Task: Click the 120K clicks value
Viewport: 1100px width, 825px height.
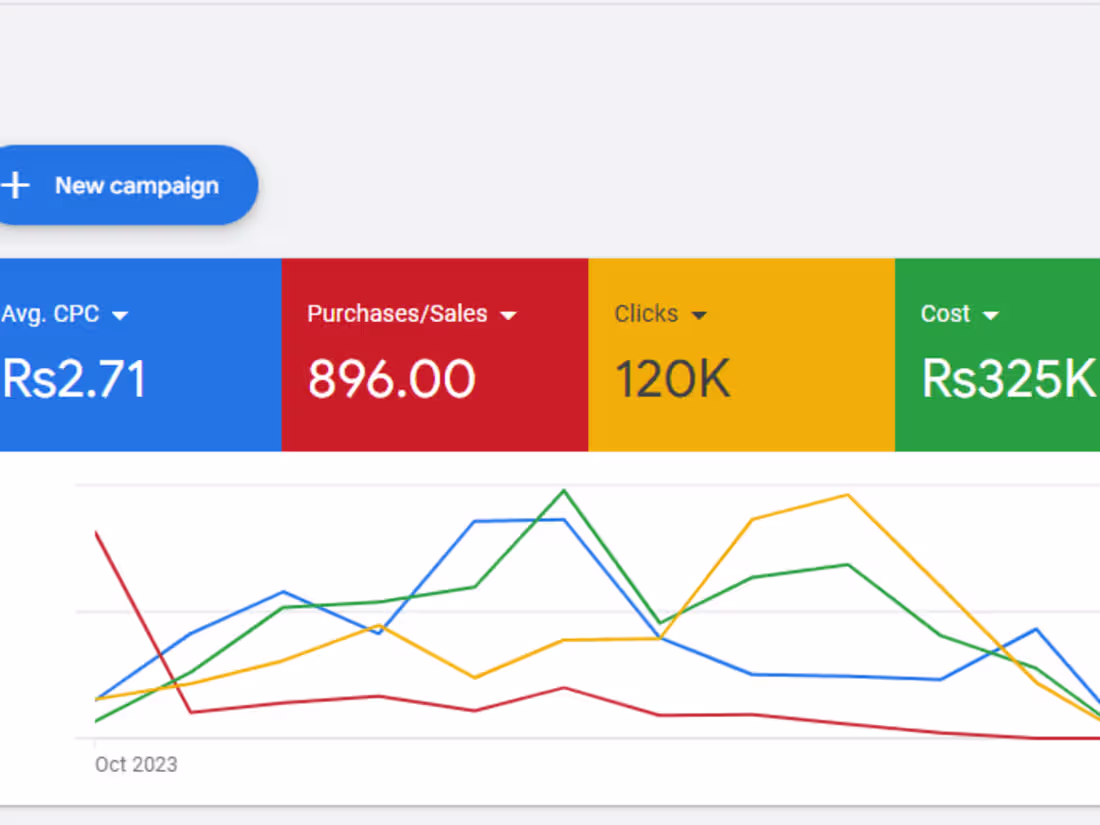Action: [672, 378]
